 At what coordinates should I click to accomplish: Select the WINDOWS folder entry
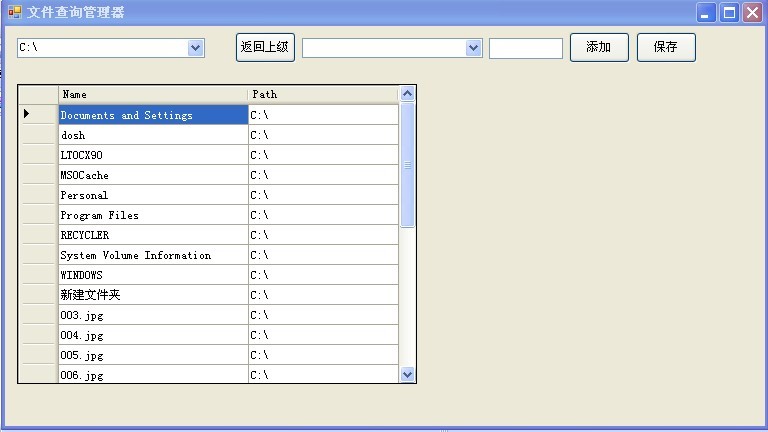tap(153, 275)
